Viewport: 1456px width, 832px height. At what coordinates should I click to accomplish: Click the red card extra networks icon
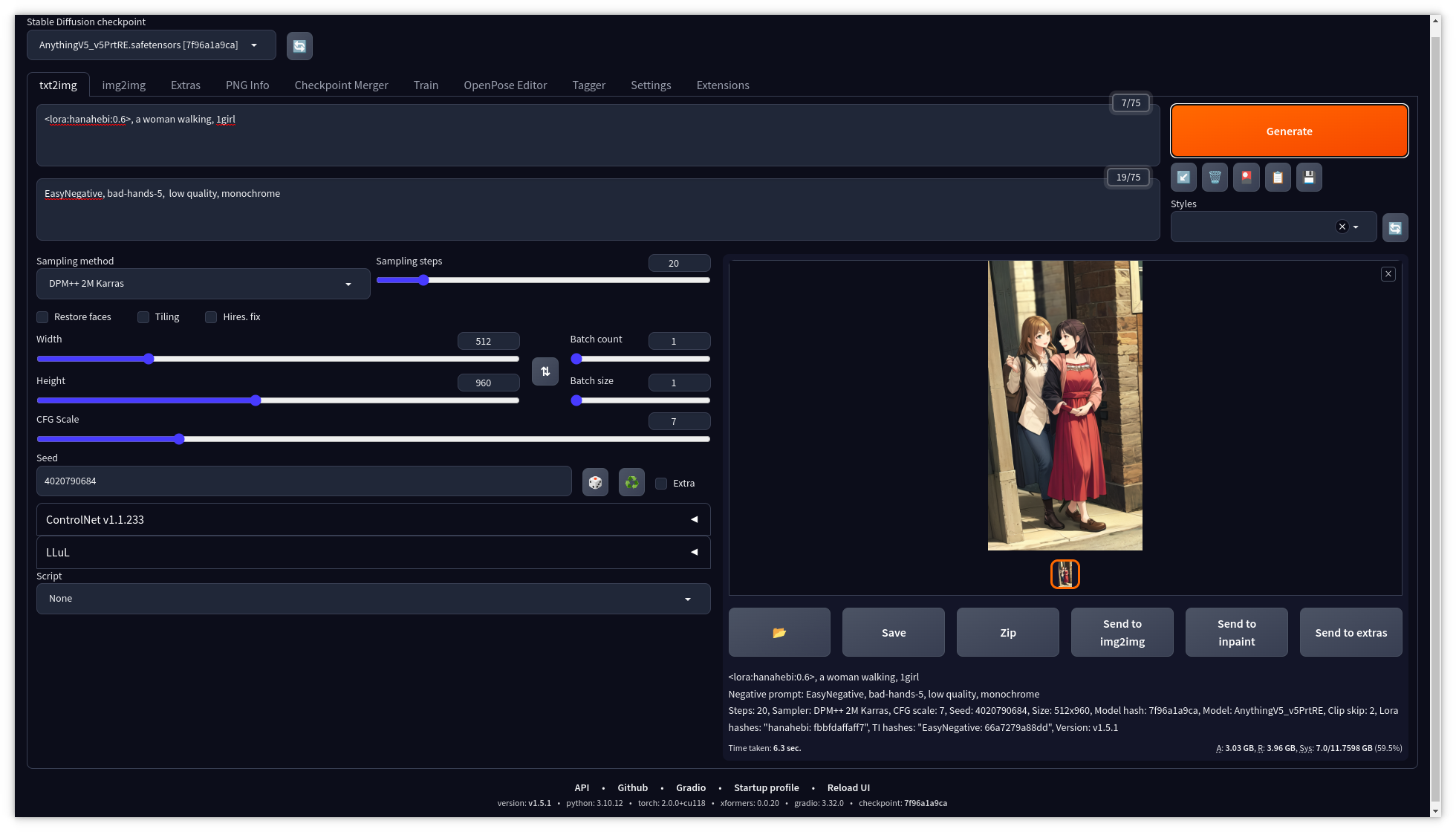tap(1246, 178)
